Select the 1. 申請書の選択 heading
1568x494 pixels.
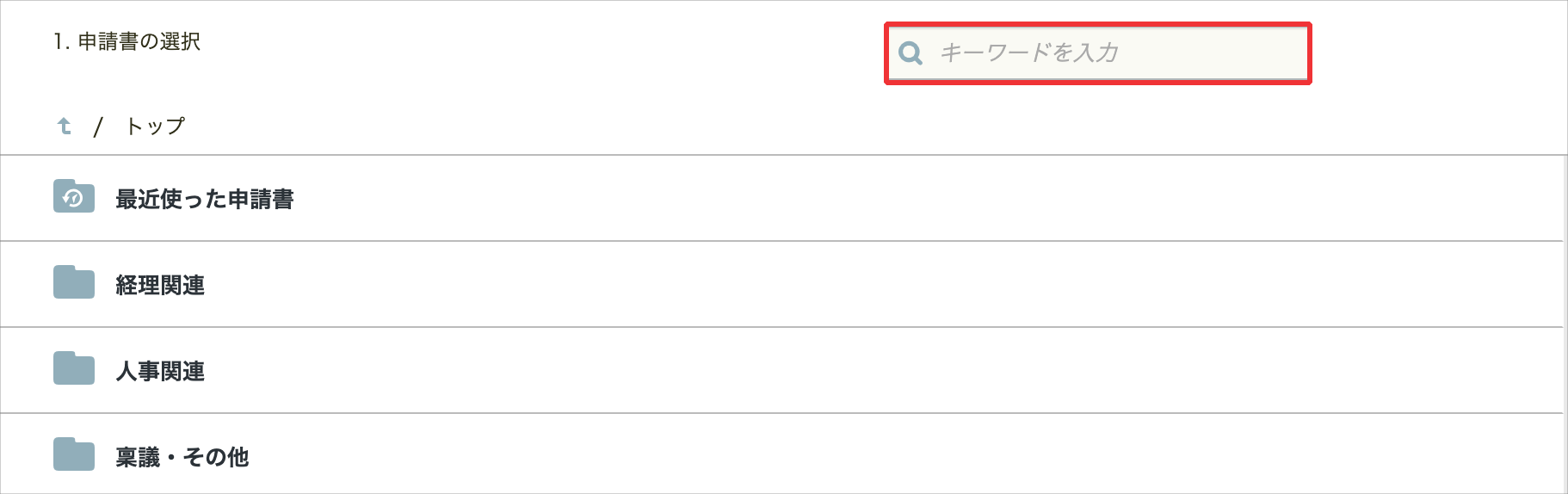(127, 41)
